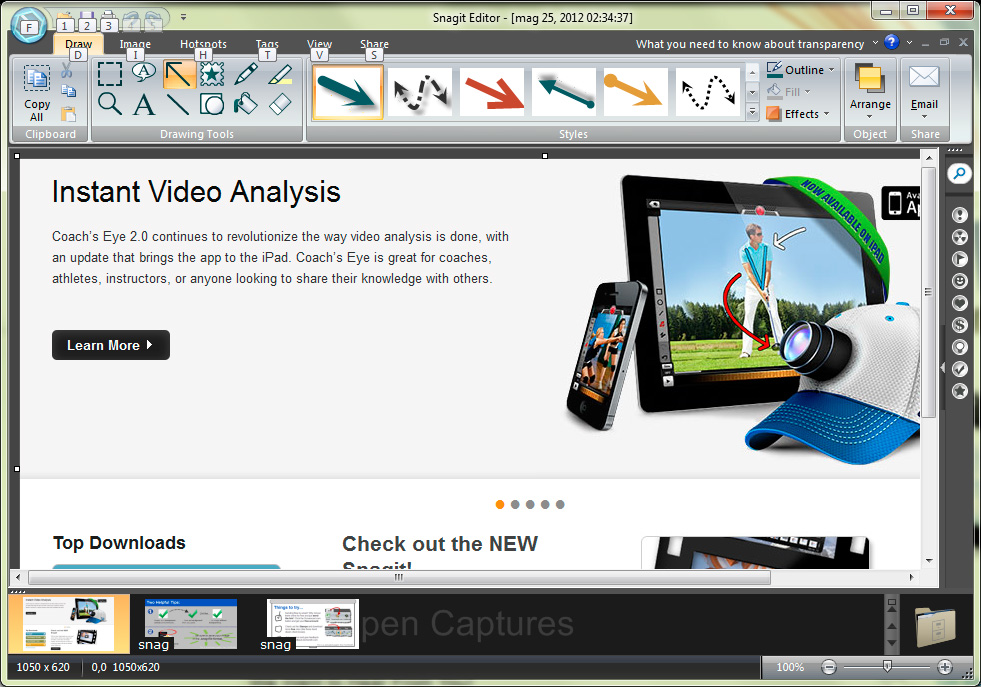
Task: Activate the Highlighter tool
Action: tap(281, 73)
